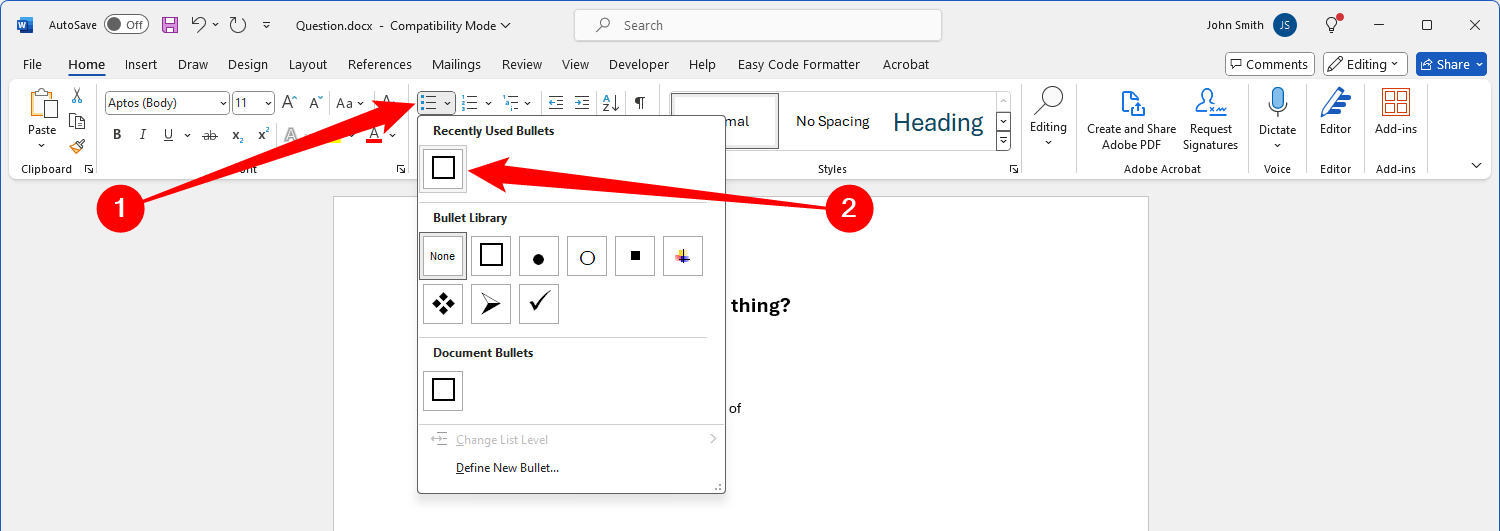Image resolution: width=1500 pixels, height=531 pixels.
Task: Decrease paragraph indent
Action: tap(556, 103)
